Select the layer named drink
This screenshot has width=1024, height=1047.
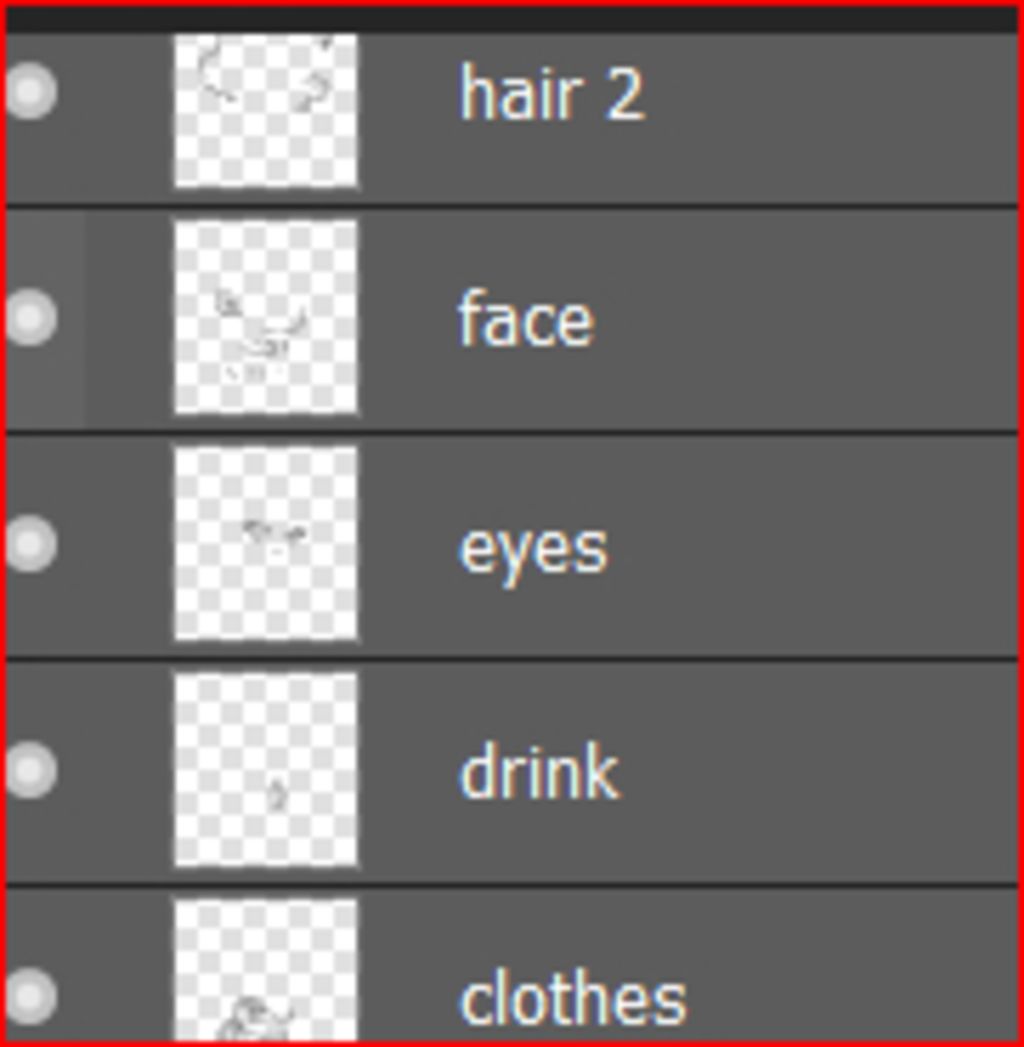click(x=539, y=770)
